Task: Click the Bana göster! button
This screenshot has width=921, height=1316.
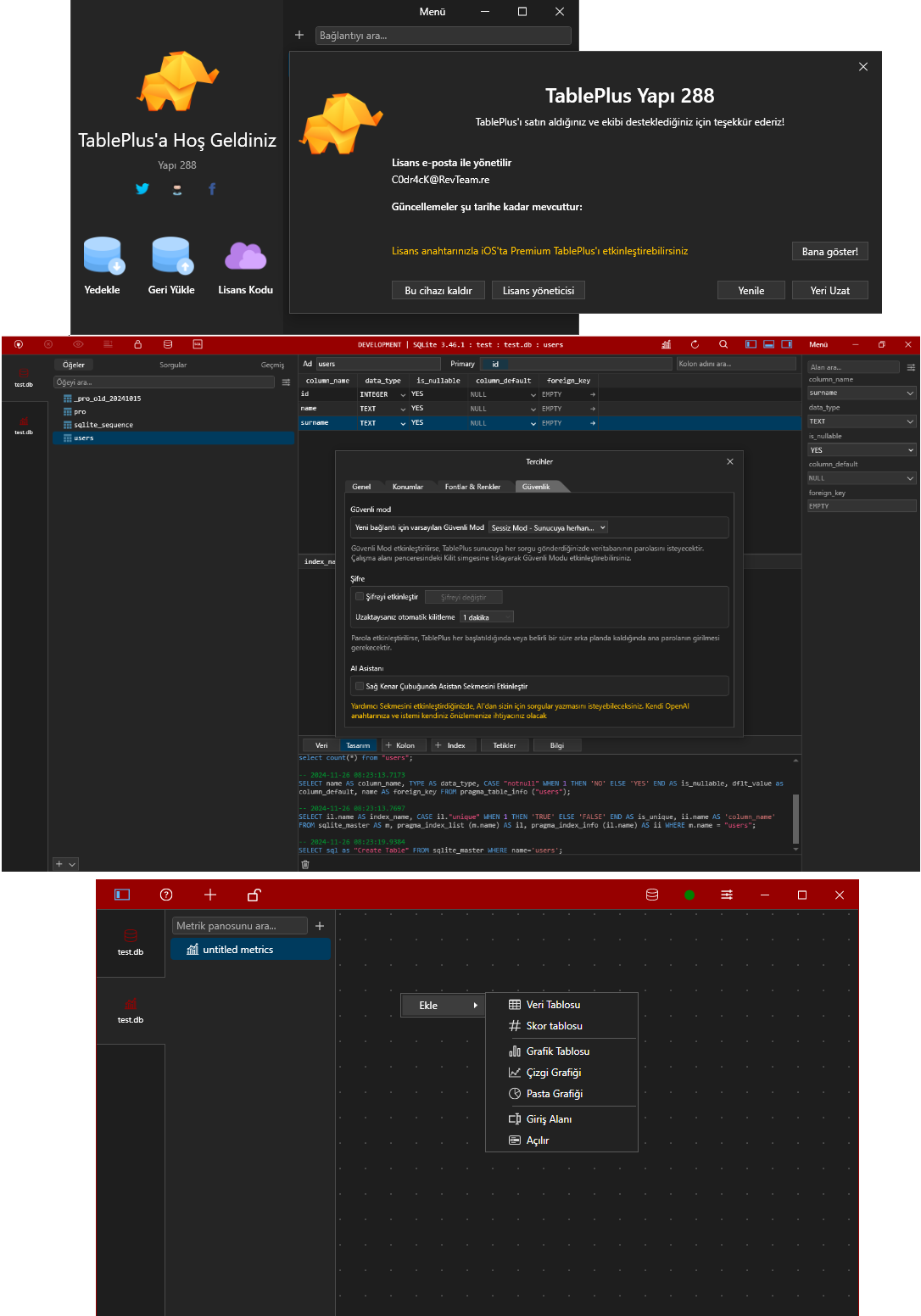Action: 830,251
